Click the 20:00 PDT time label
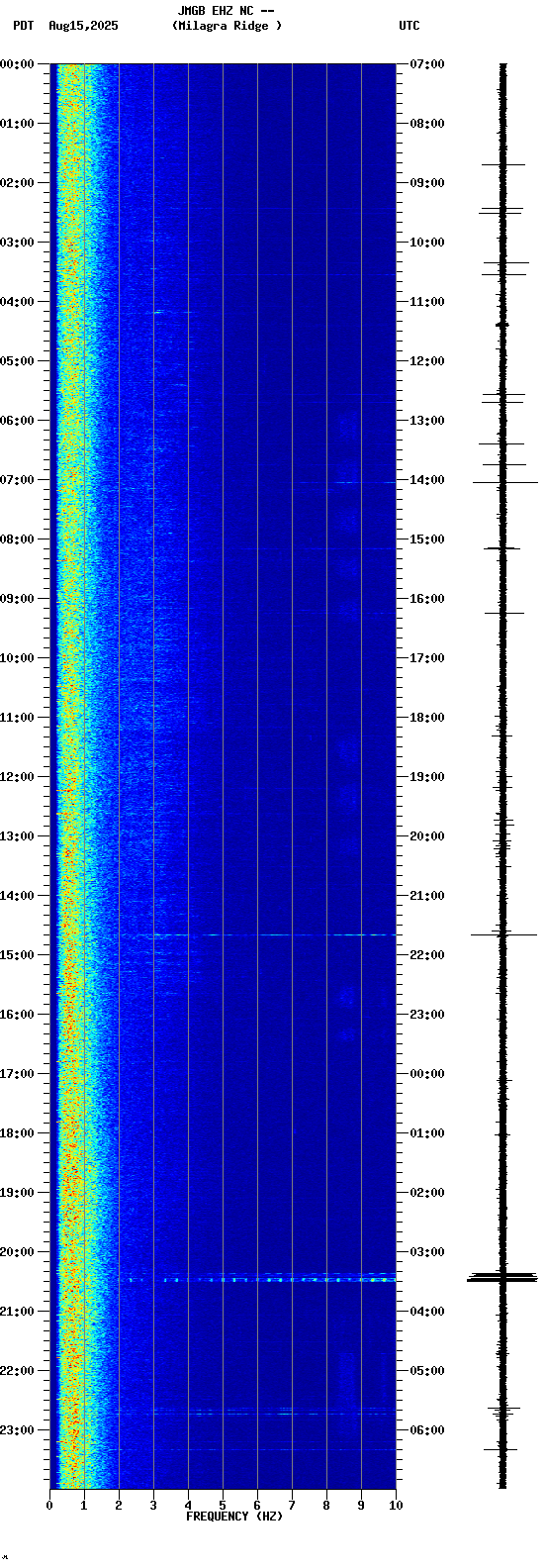 click(x=18, y=1252)
